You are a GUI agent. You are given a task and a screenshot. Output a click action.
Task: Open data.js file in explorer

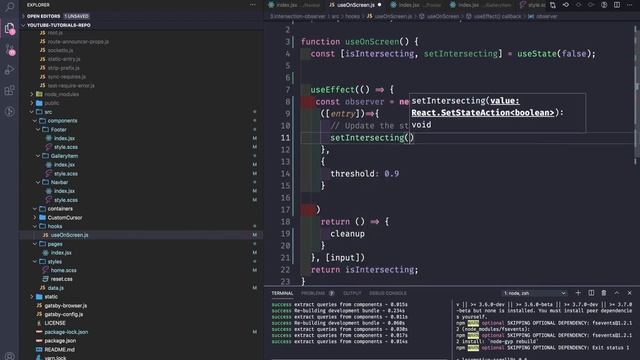coord(56,288)
